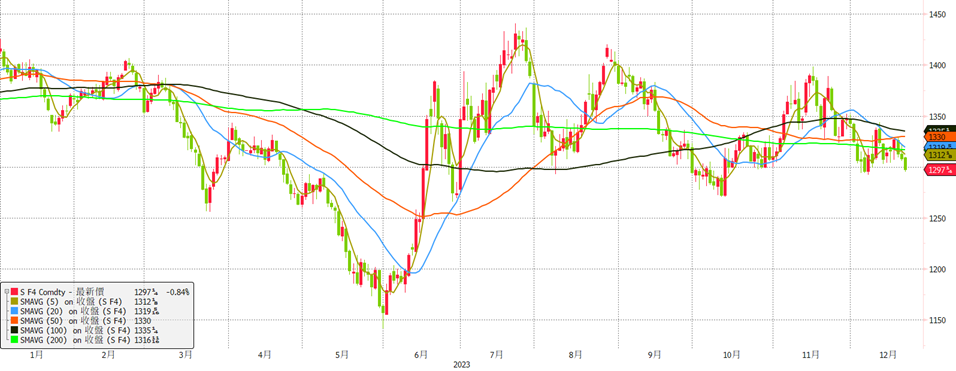Click the -0.84% change value in legend

(177, 292)
